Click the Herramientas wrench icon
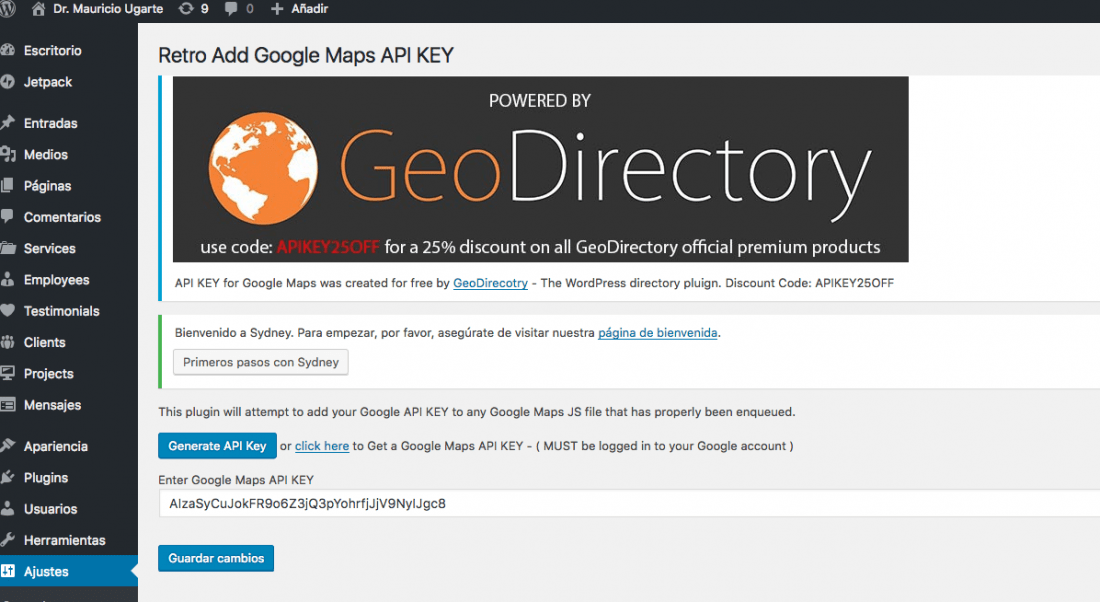 [7, 540]
